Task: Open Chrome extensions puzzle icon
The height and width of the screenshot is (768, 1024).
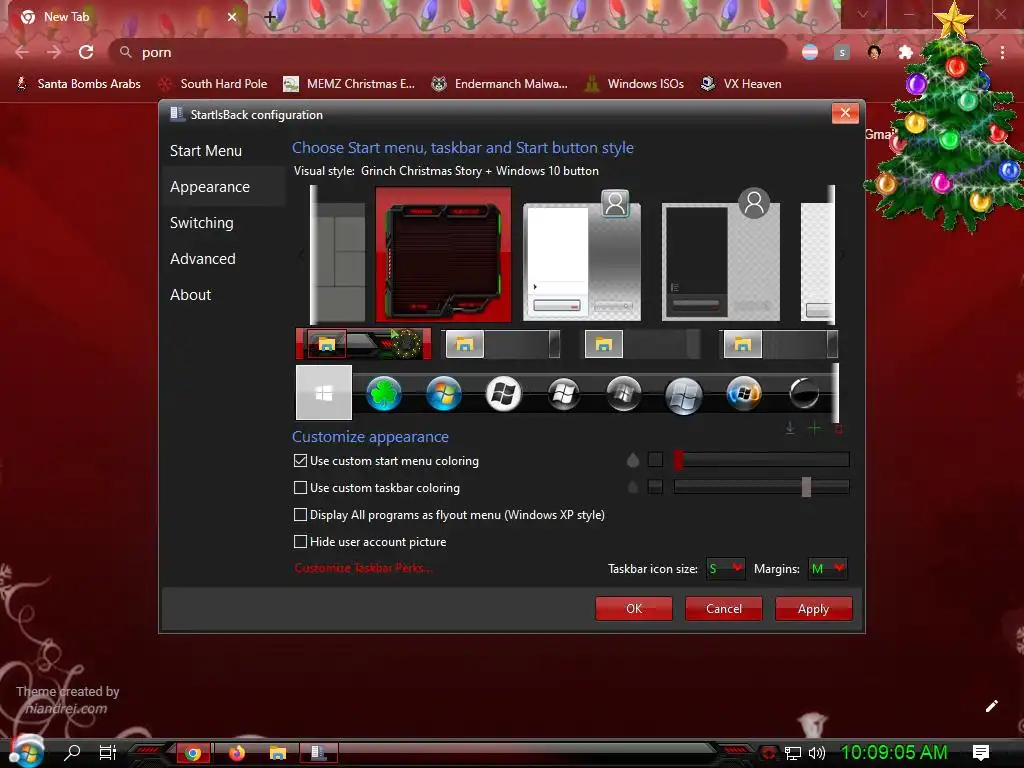Action: (906, 52)
